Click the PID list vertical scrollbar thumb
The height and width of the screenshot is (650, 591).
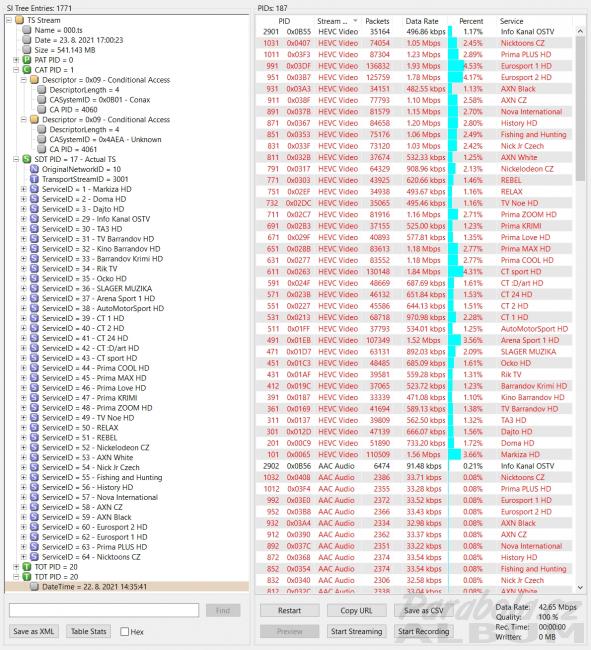click(x=580, y=109)
